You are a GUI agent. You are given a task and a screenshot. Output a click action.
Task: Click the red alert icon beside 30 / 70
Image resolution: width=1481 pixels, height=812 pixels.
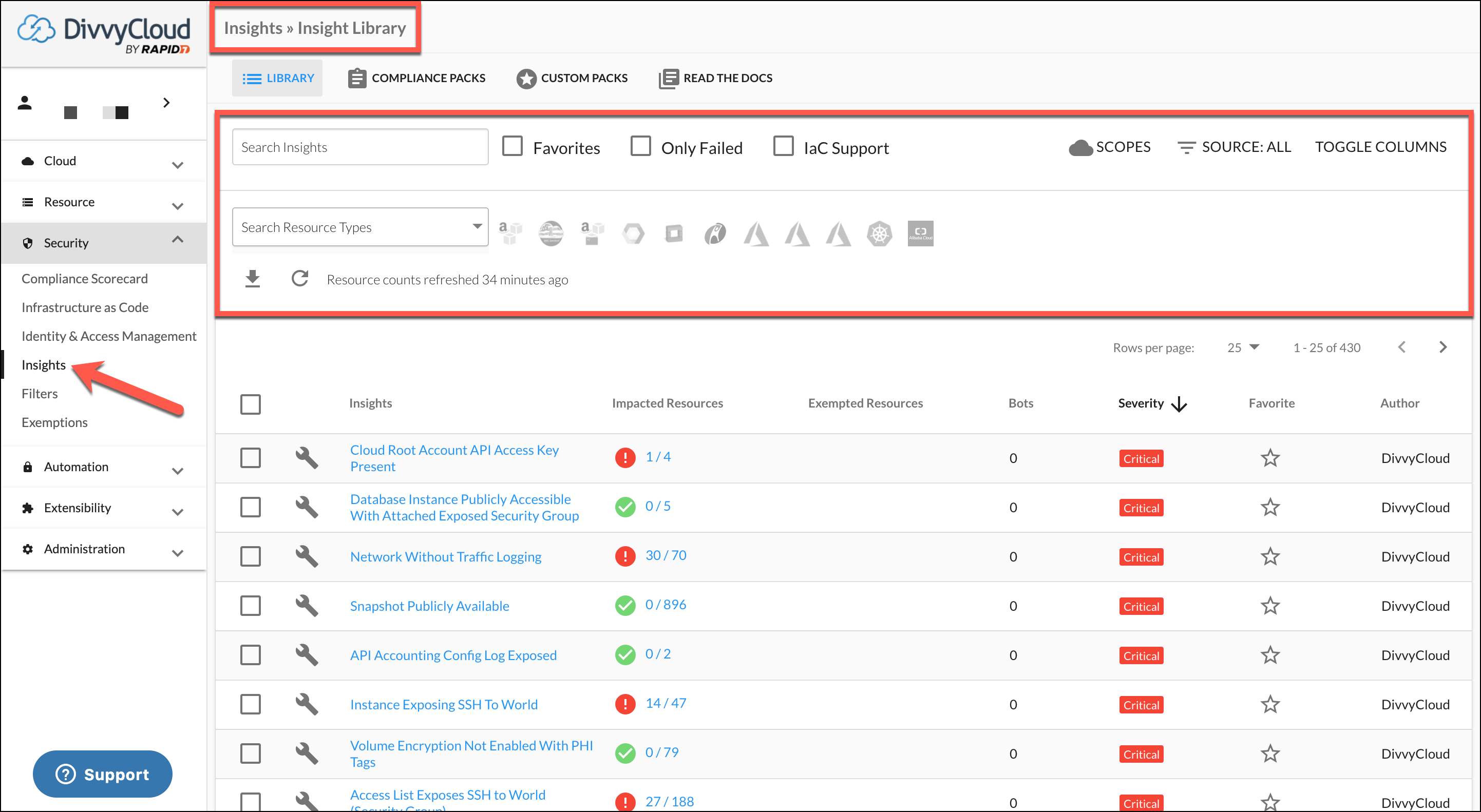point(625,556)
